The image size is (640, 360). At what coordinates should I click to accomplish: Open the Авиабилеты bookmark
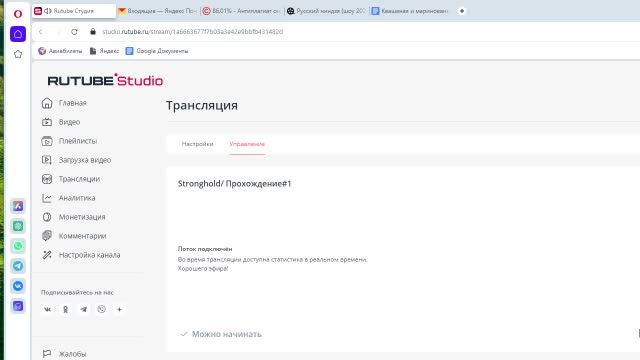pyautogui.click(x=60, y=51)
